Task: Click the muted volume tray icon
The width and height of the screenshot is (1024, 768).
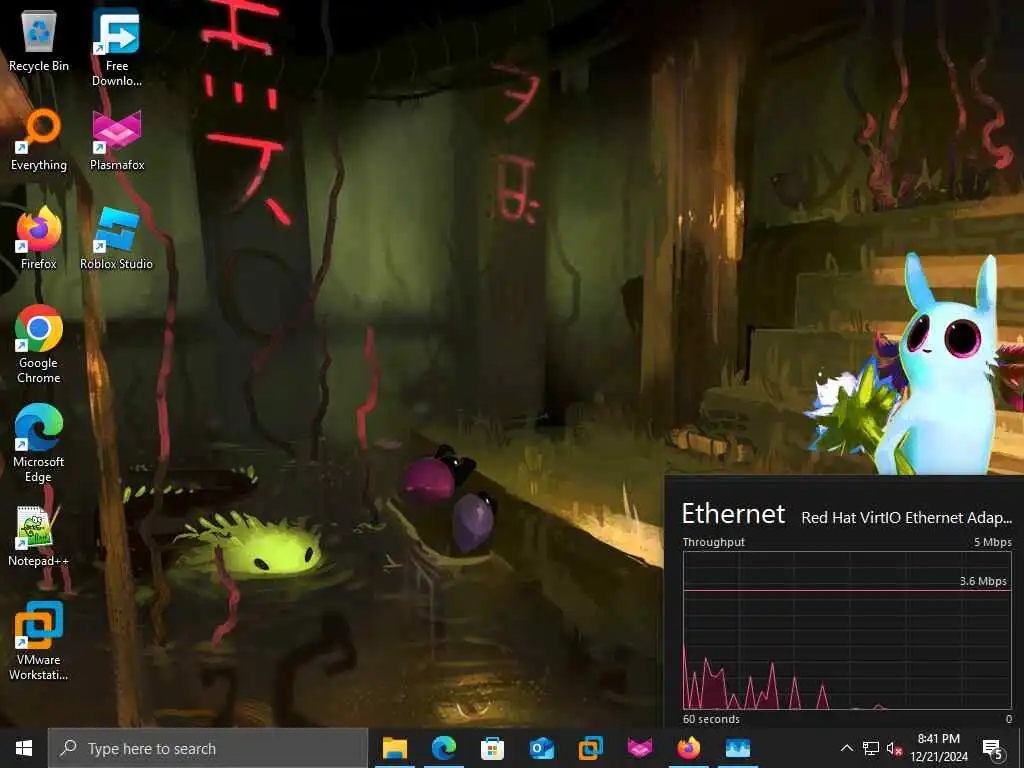Action: 894,748
